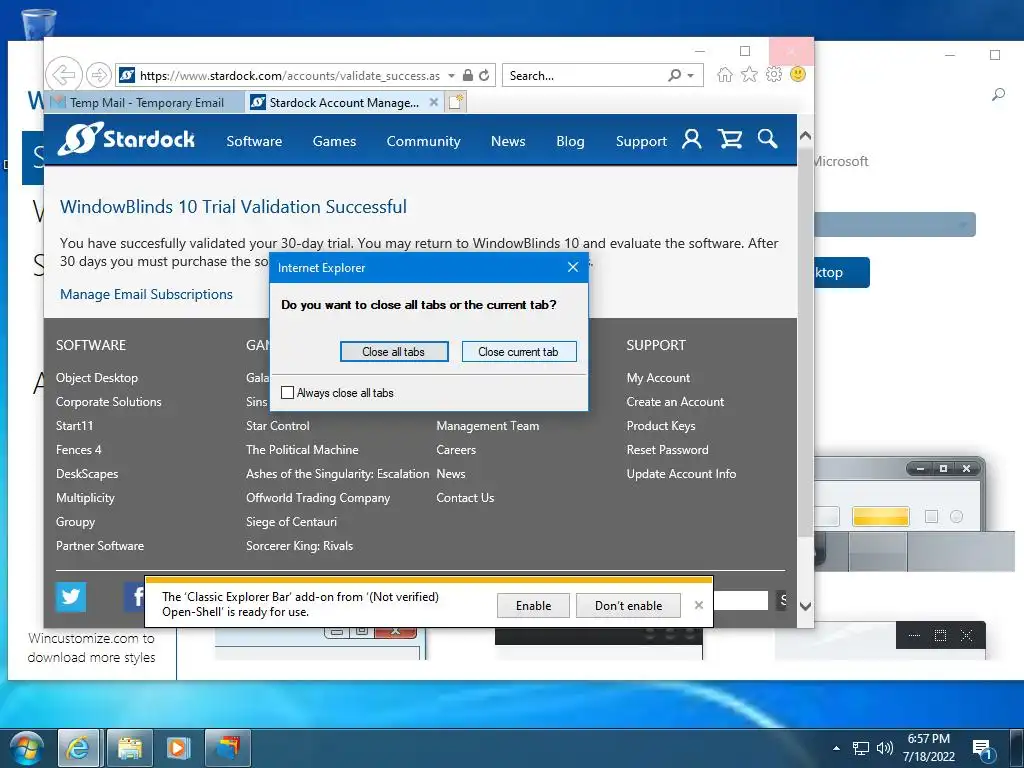The width and height of the screenshot is (1024, 768).
Task: Open Games menu on Stardock
Action: tap(334, 141)
